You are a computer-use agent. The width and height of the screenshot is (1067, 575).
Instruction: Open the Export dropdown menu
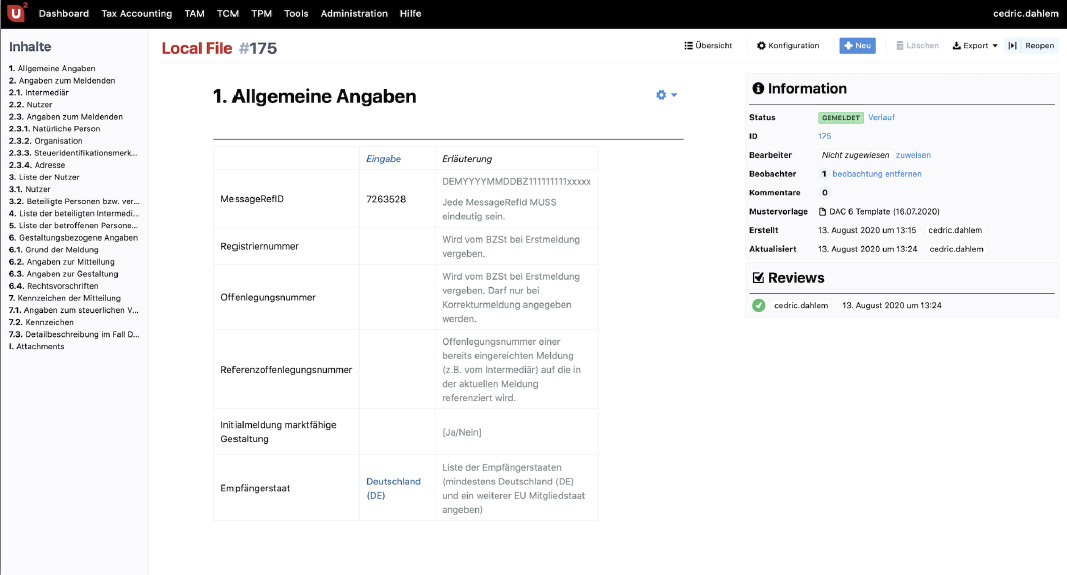coord(975,46)
